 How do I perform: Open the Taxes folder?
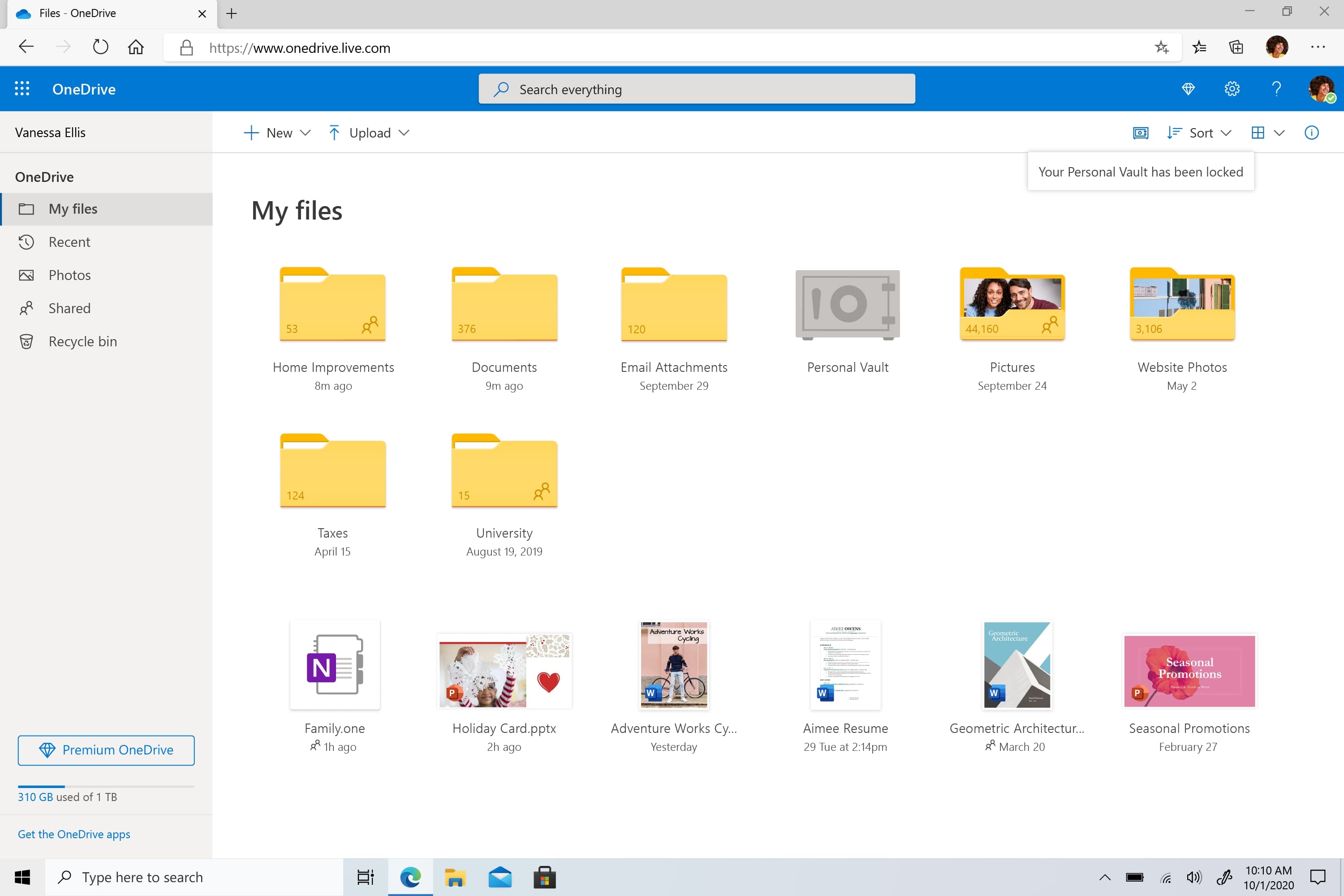tap(332, 470)
